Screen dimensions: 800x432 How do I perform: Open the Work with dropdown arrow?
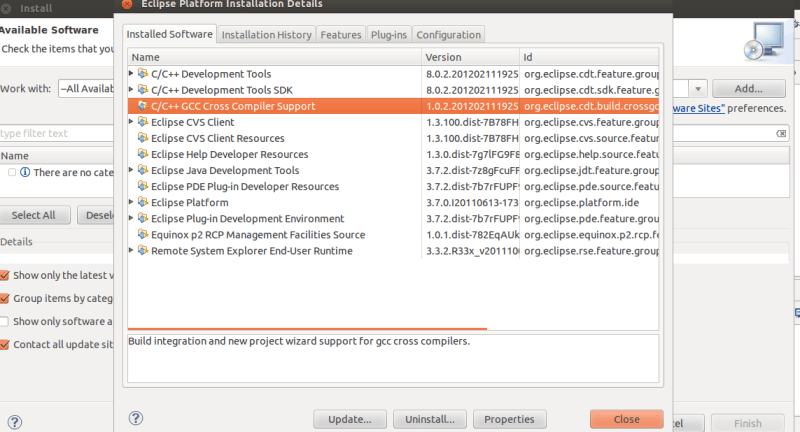tap(697, 89)
